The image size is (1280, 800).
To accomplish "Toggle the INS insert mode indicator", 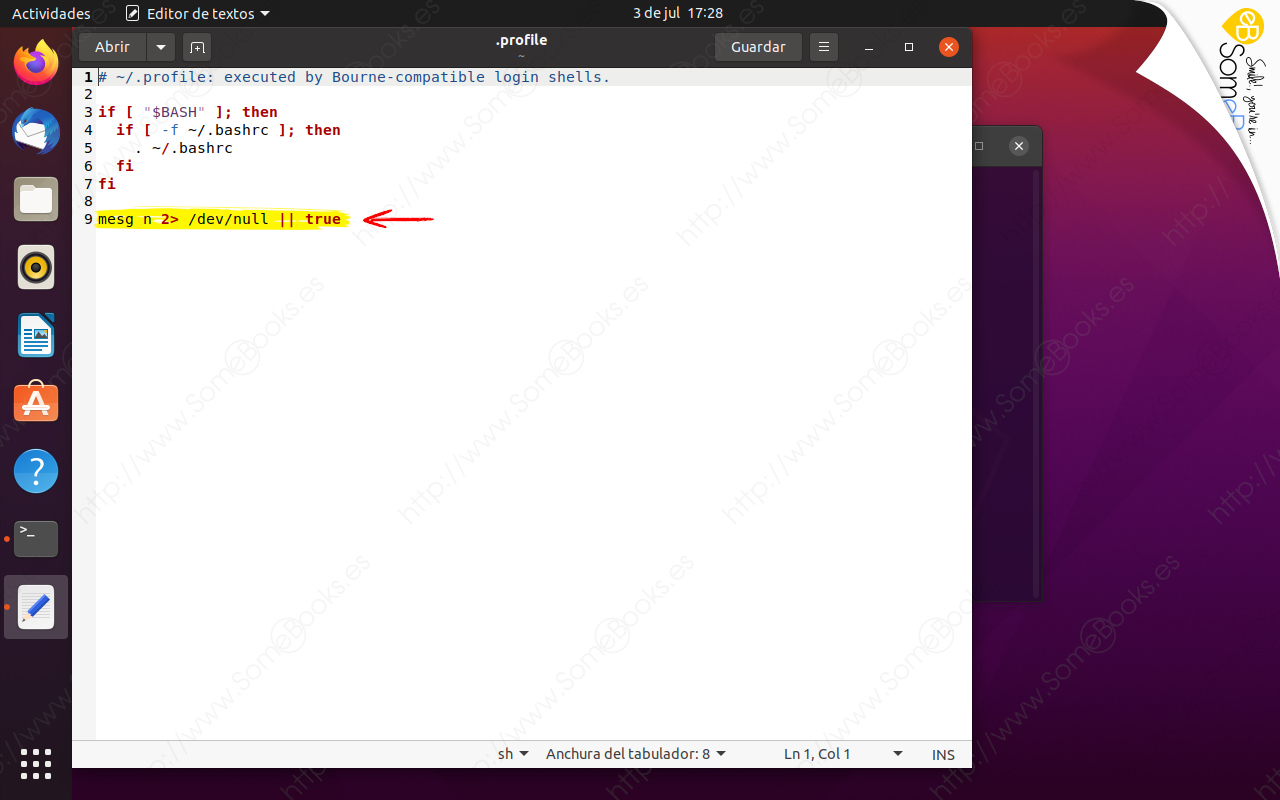I will [x=941, y=754].
